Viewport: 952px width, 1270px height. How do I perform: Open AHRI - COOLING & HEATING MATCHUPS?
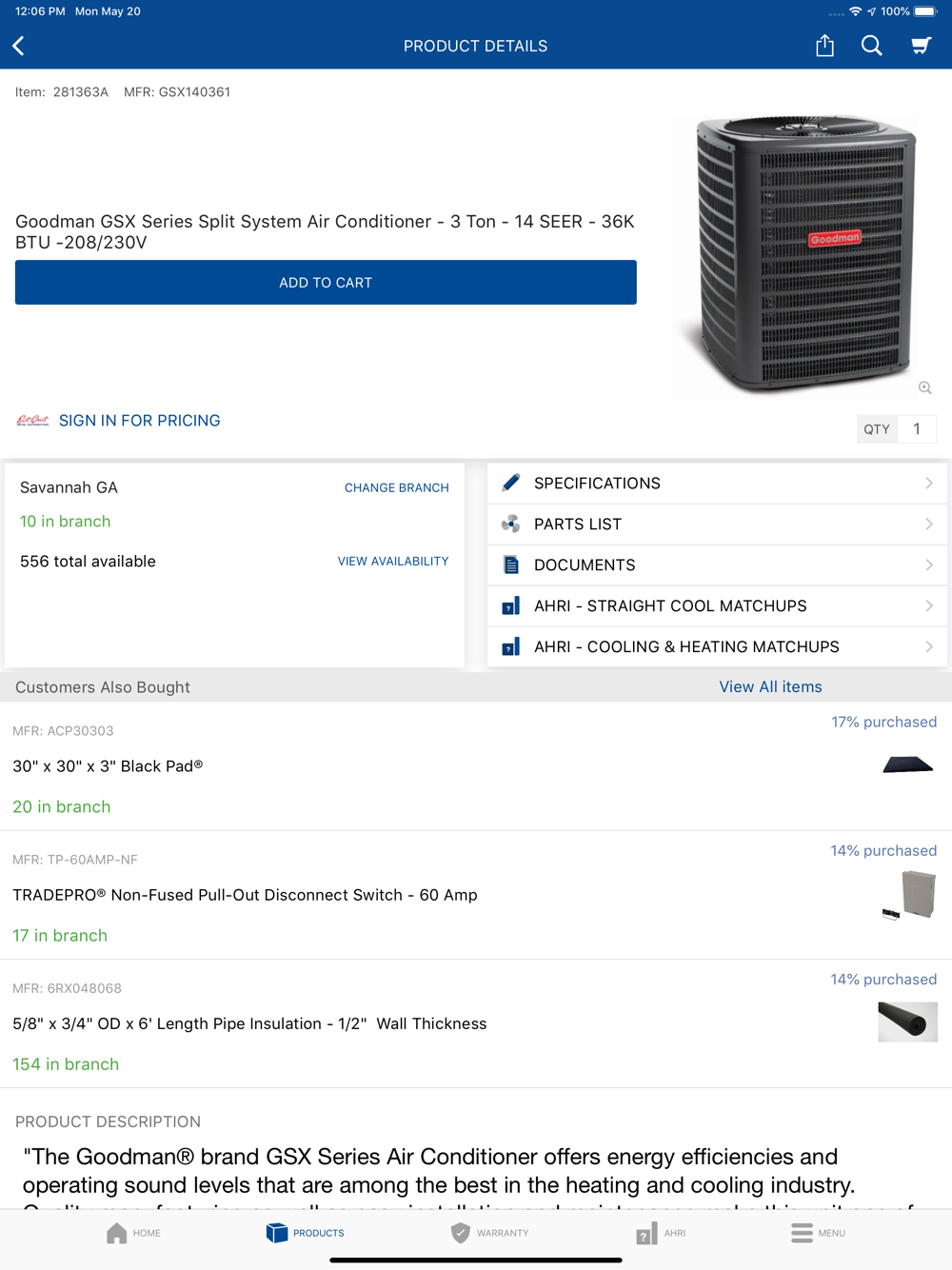point(717,646)
